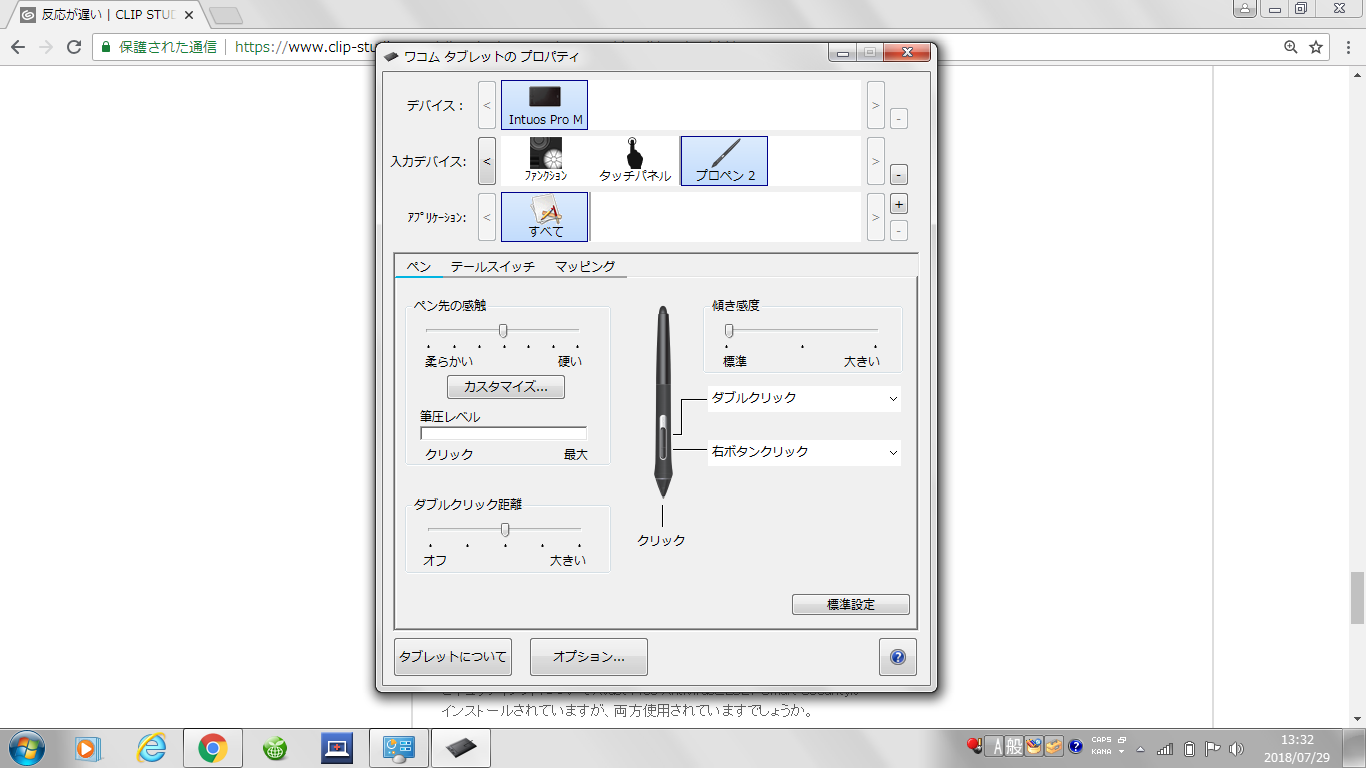The width and height of the screenshot is (1366, 771).
Task: Select the ファンクション input device
Action: [x=546, y=161]
